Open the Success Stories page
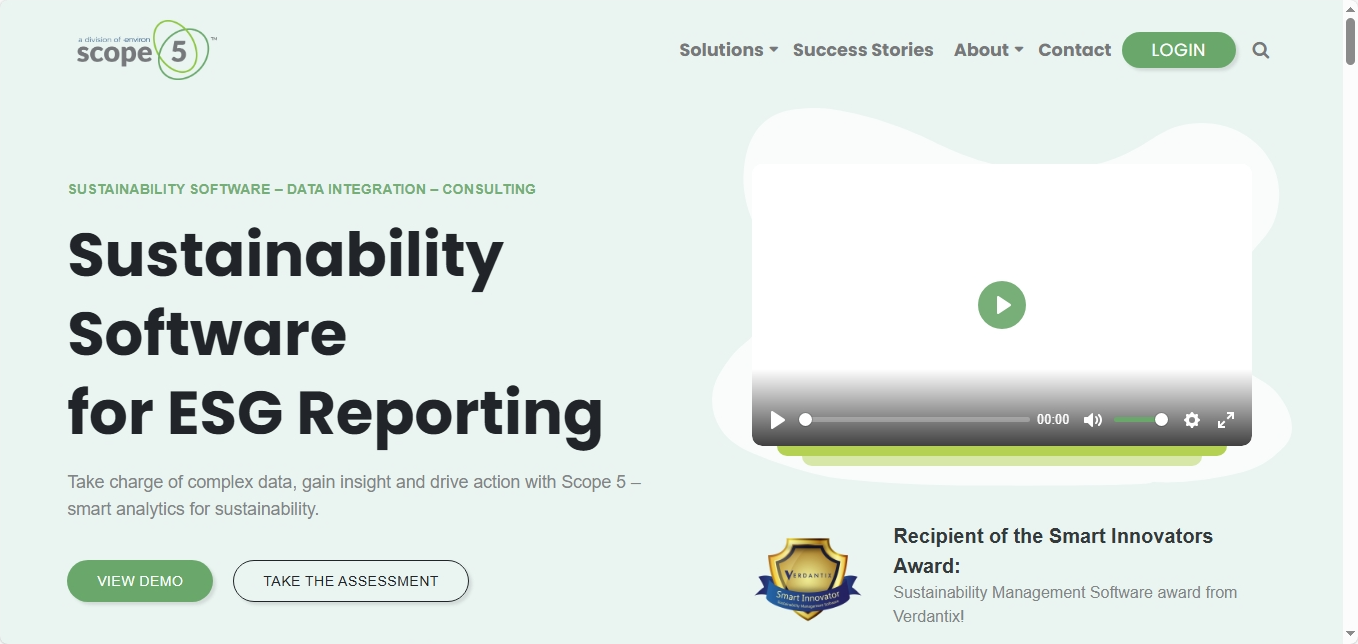1358x644 pixels. [863, 50]
